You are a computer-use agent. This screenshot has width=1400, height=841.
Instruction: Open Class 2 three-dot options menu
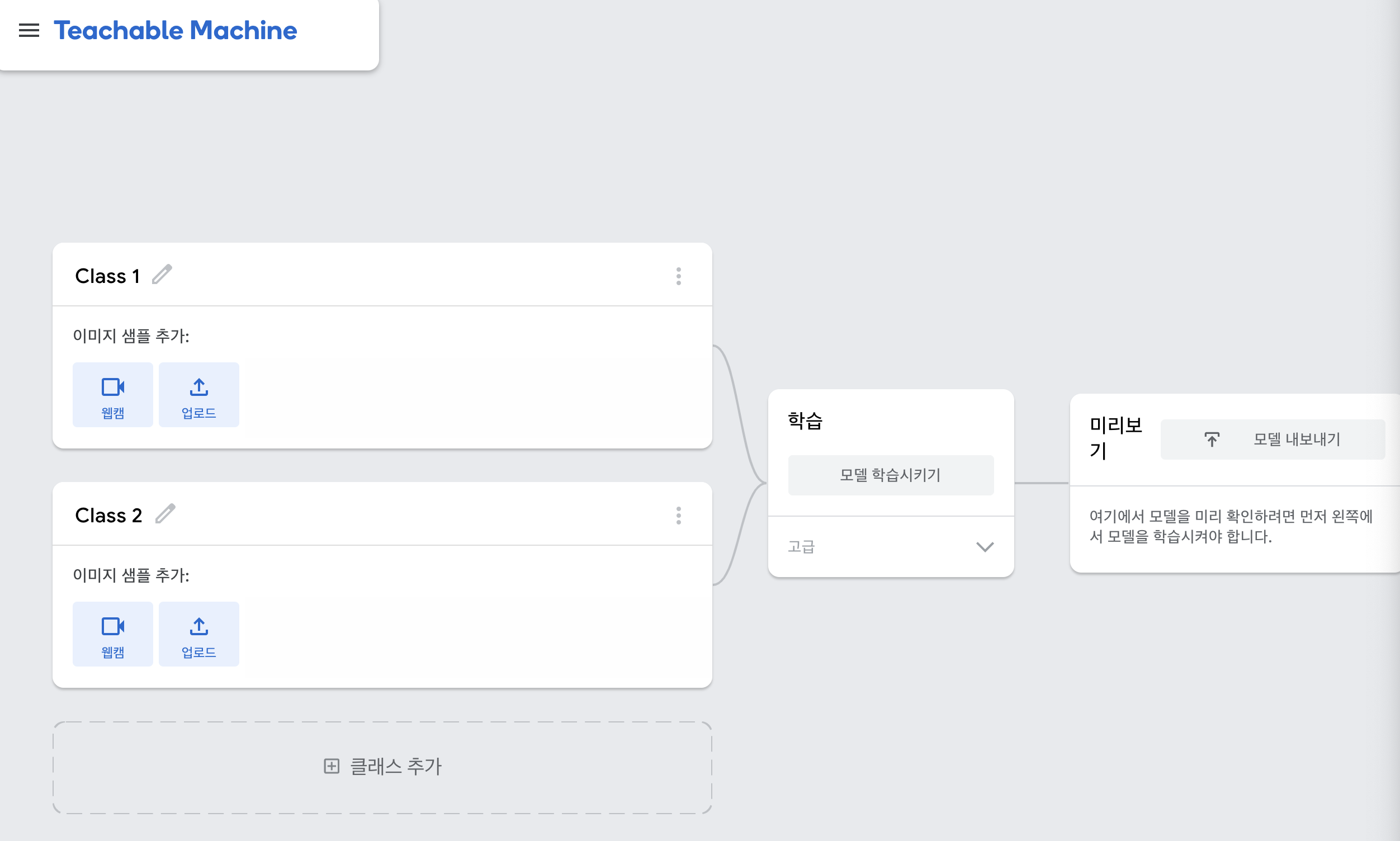678,515
